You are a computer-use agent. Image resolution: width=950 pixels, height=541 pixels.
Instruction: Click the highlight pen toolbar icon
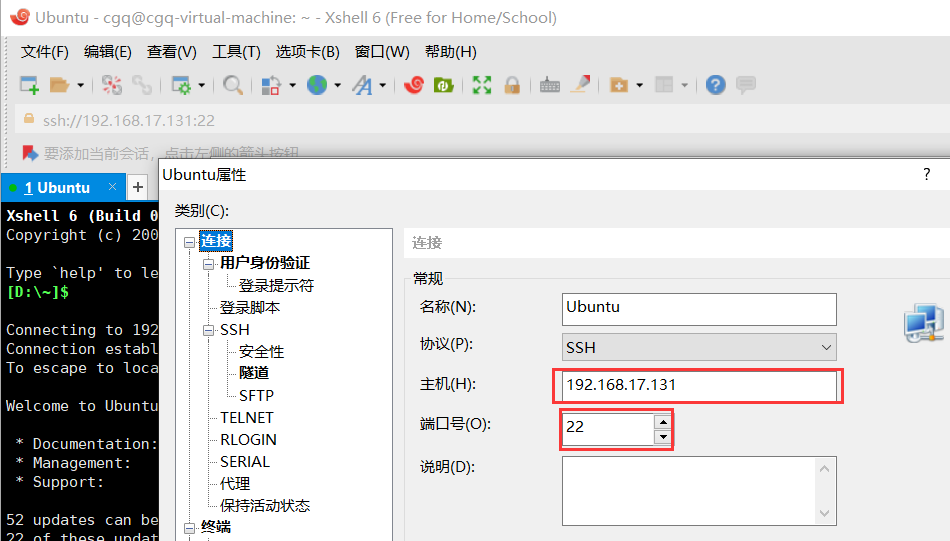point(580,84)
